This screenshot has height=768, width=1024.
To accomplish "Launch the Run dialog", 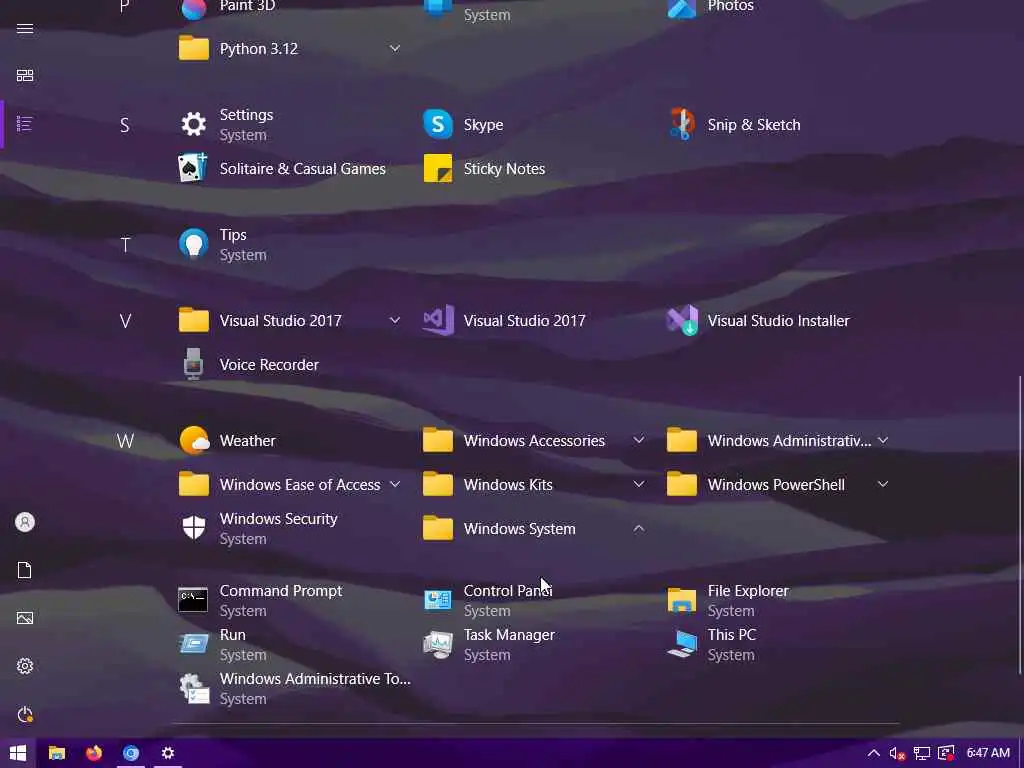I will coord(291,645).
